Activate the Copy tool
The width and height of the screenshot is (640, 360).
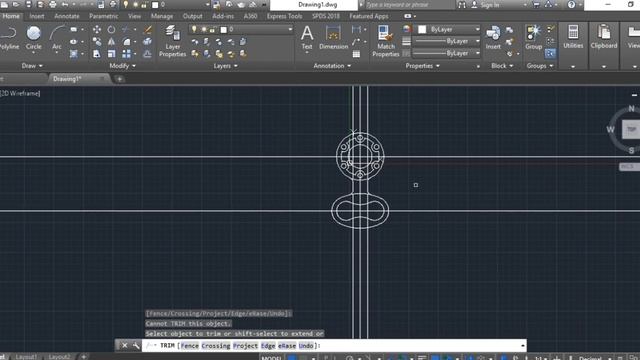(x=97, y=42)
